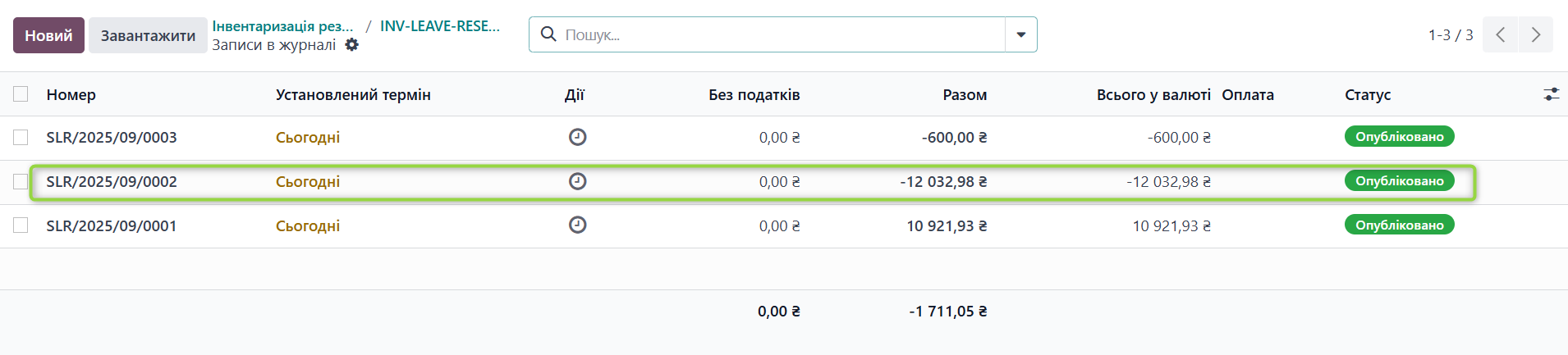
Task: Select checkbox for row SLR/2025/09/0001
Action: pyautogui.click(x=21, y=225)
